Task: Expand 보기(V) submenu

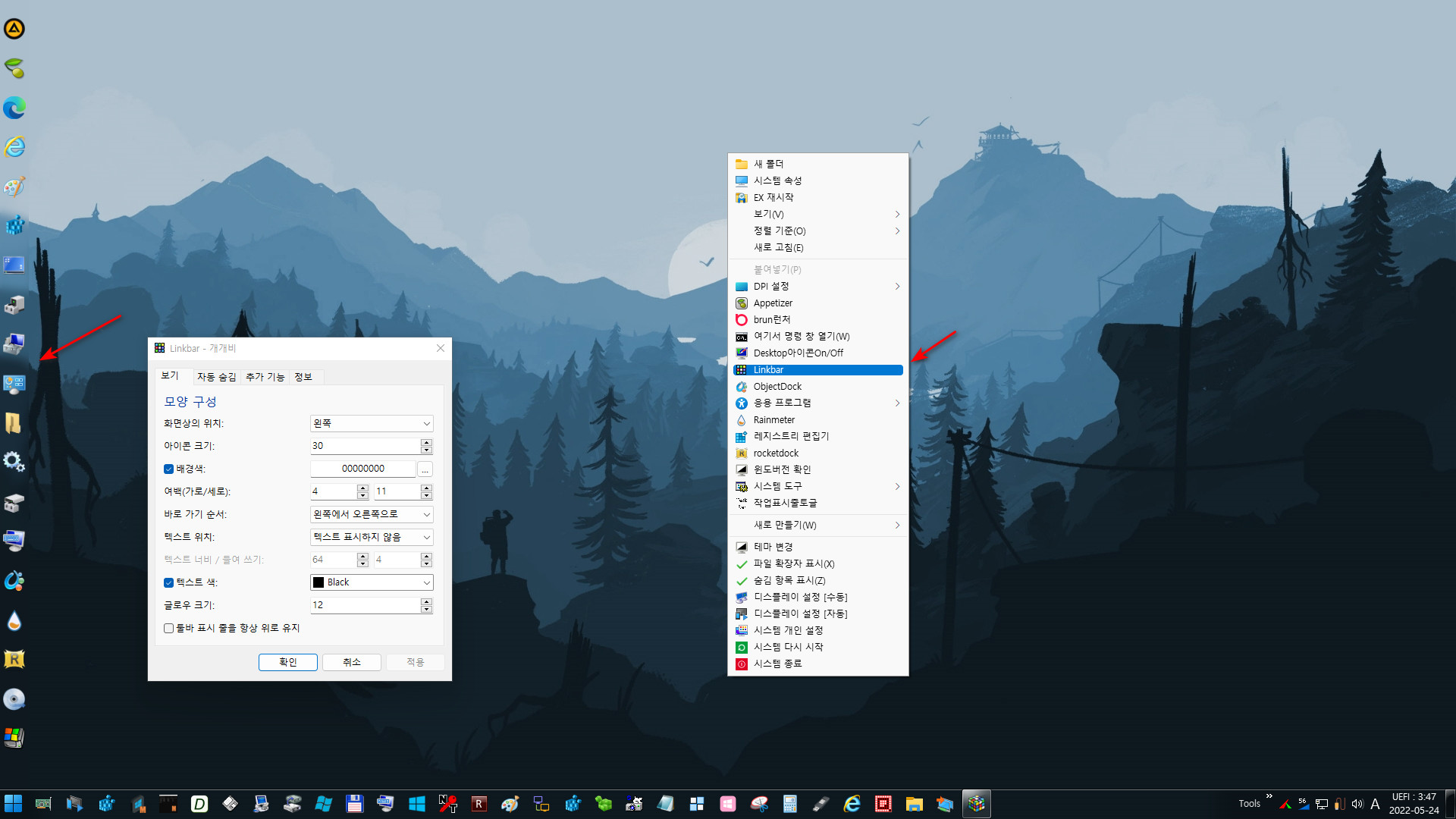Action: (x=817, y=214)
